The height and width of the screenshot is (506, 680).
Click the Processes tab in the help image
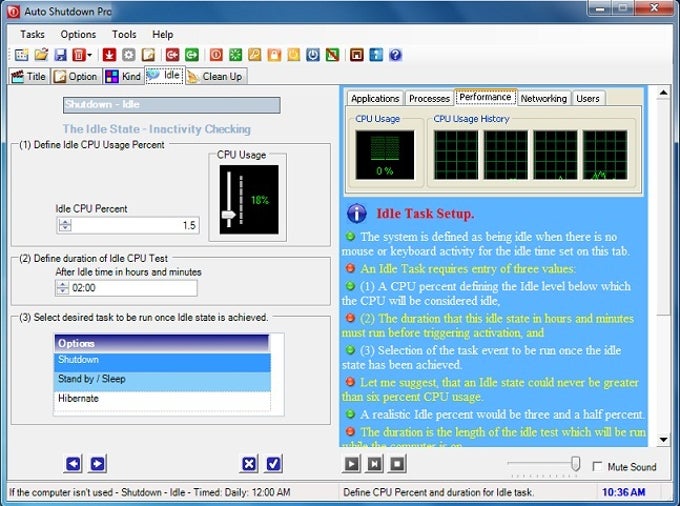[429, 98]
